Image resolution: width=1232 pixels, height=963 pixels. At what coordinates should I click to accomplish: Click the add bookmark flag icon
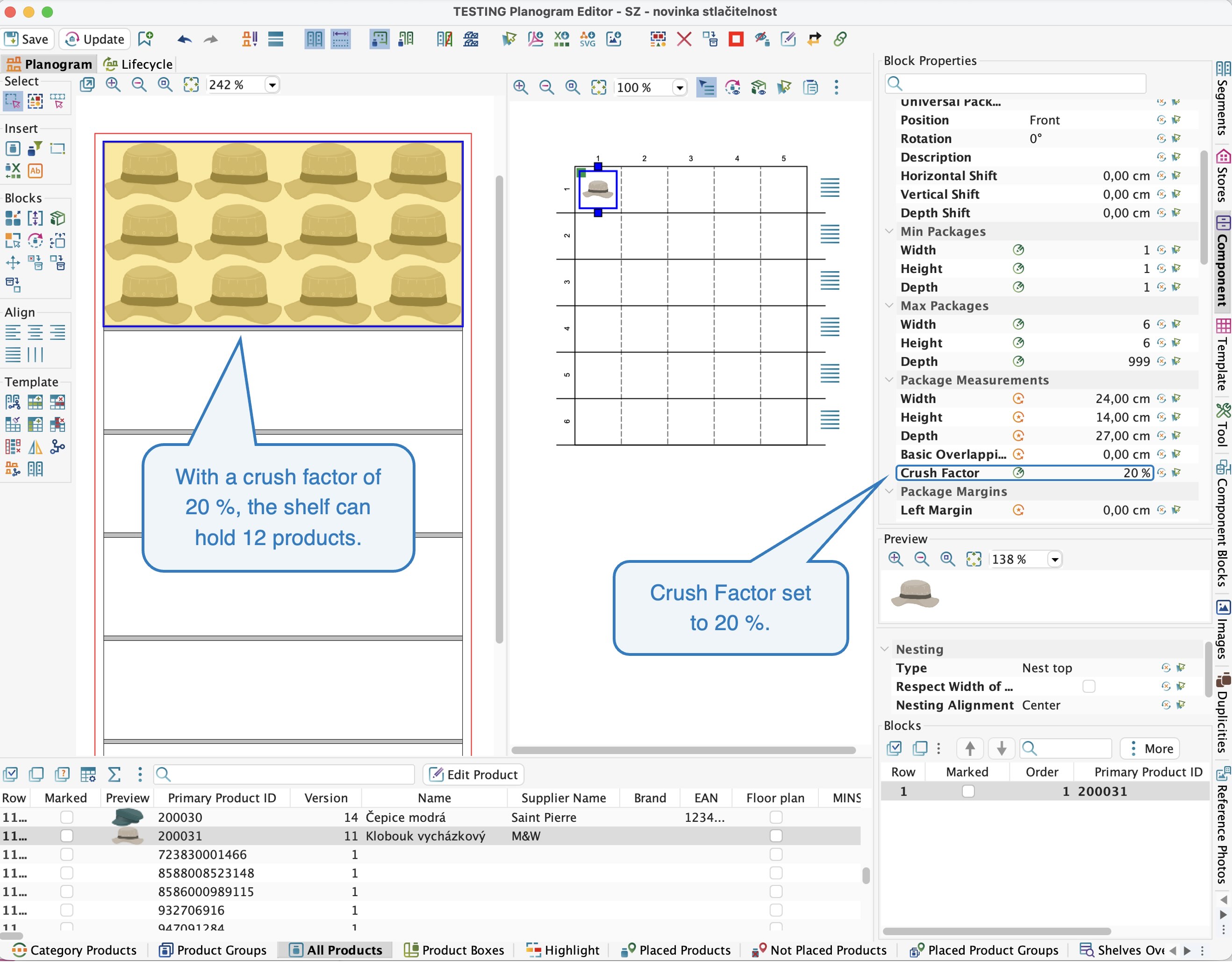click(145, 39)
